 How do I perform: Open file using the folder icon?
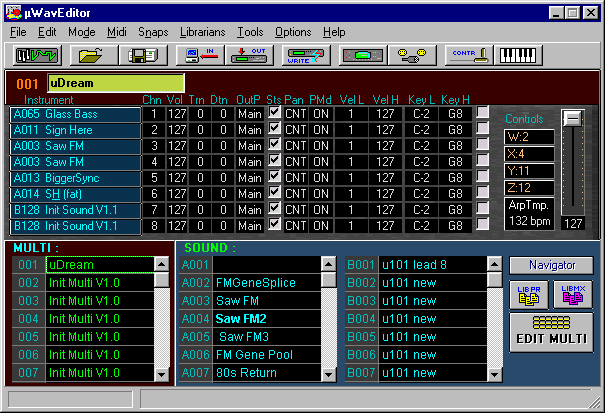(x=91, y=55)
